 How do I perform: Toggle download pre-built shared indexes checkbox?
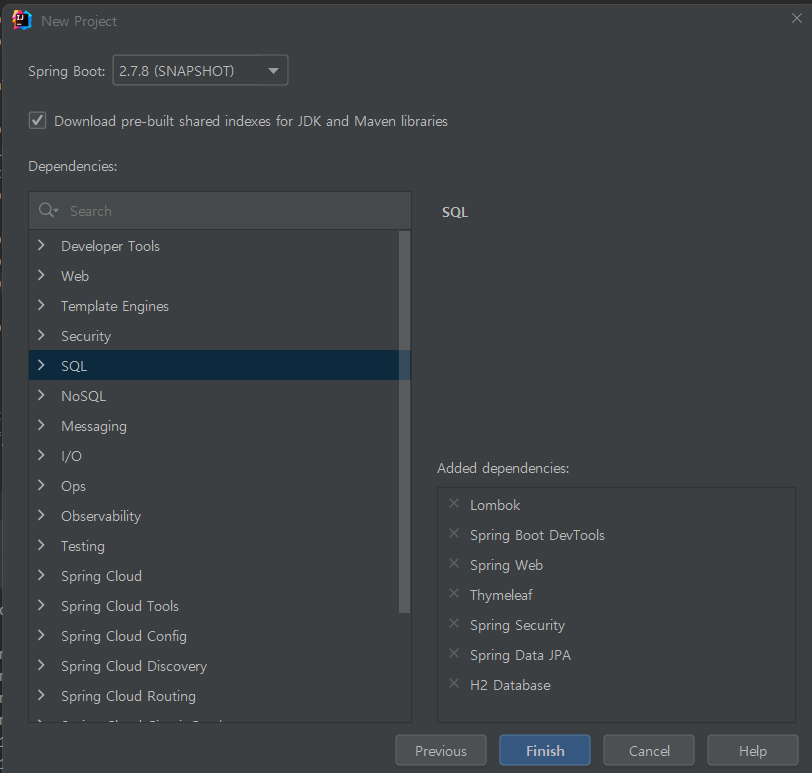click(x=37, y=121)
